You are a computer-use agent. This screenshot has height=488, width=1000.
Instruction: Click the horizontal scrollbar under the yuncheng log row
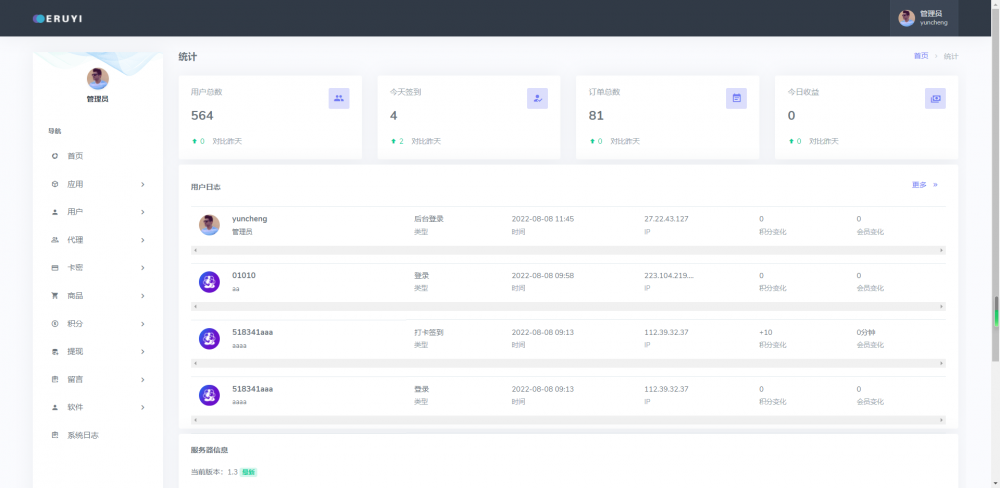[x=568, y=250]
